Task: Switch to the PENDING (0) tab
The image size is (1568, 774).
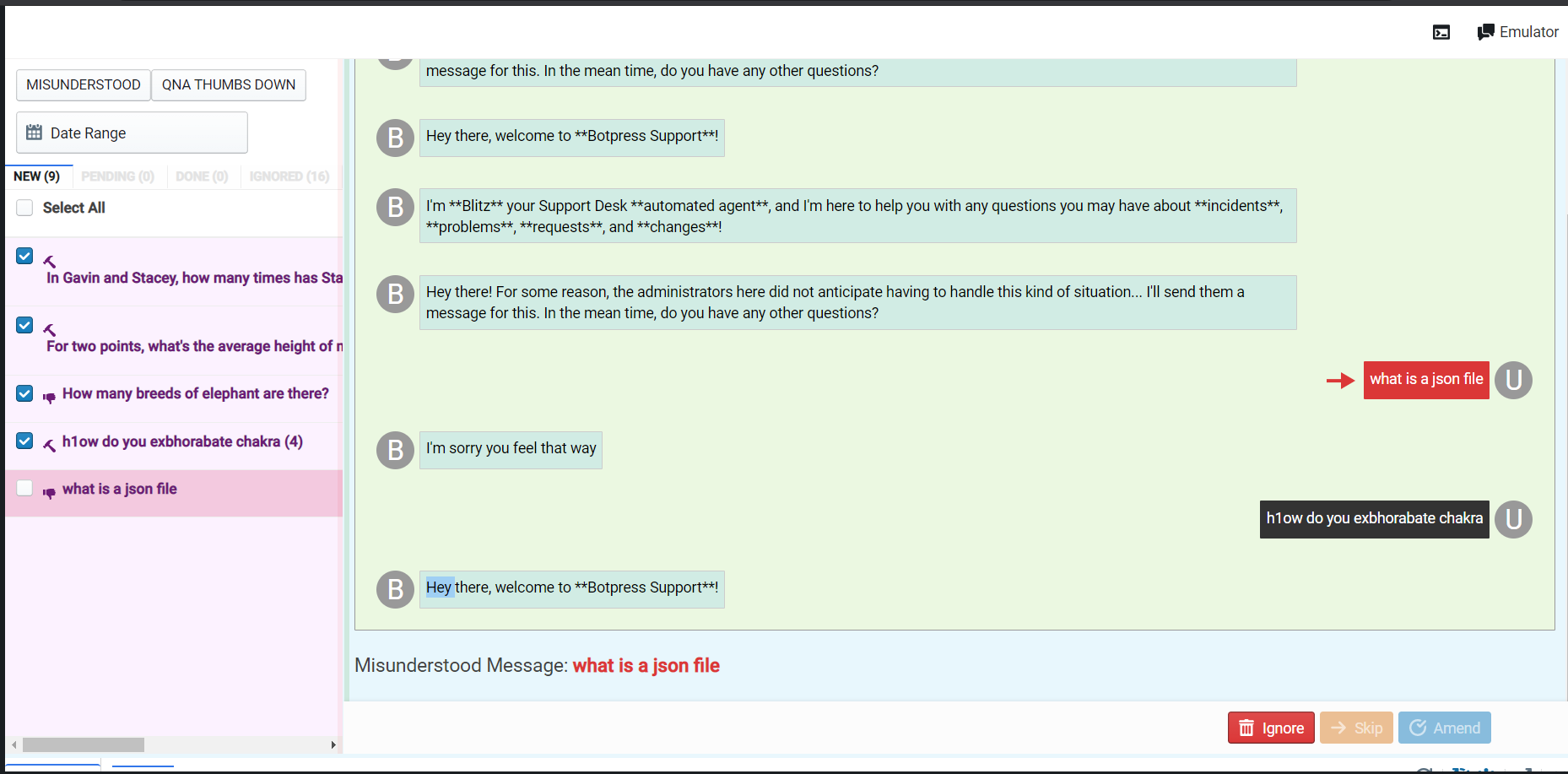Action: 117,176
